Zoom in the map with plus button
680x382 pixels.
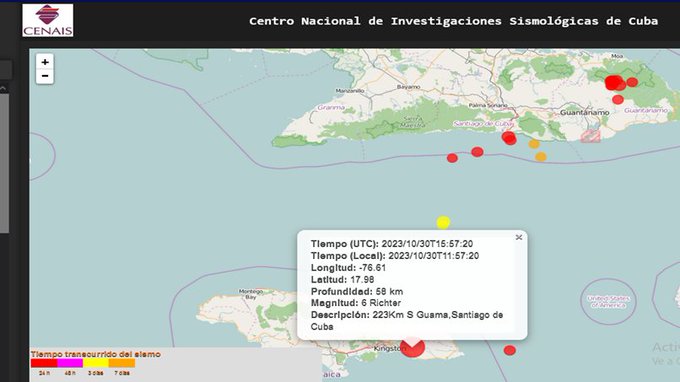point(45,62)
